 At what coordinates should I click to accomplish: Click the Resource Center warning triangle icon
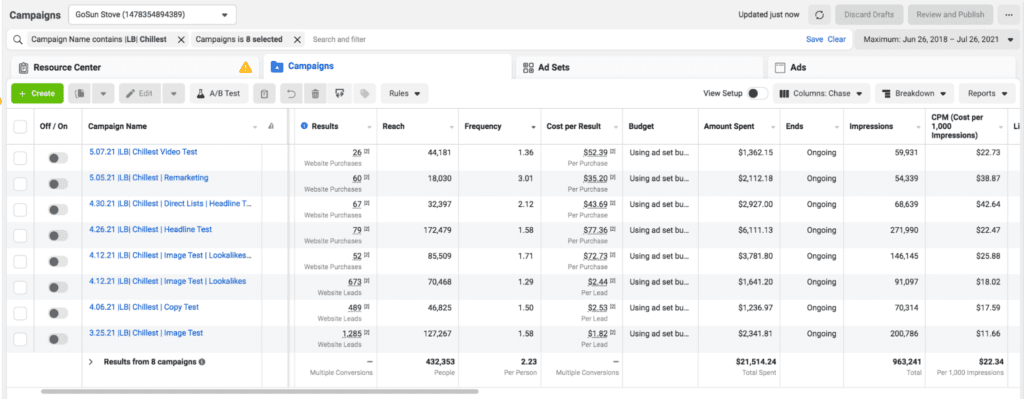point(246,67)
